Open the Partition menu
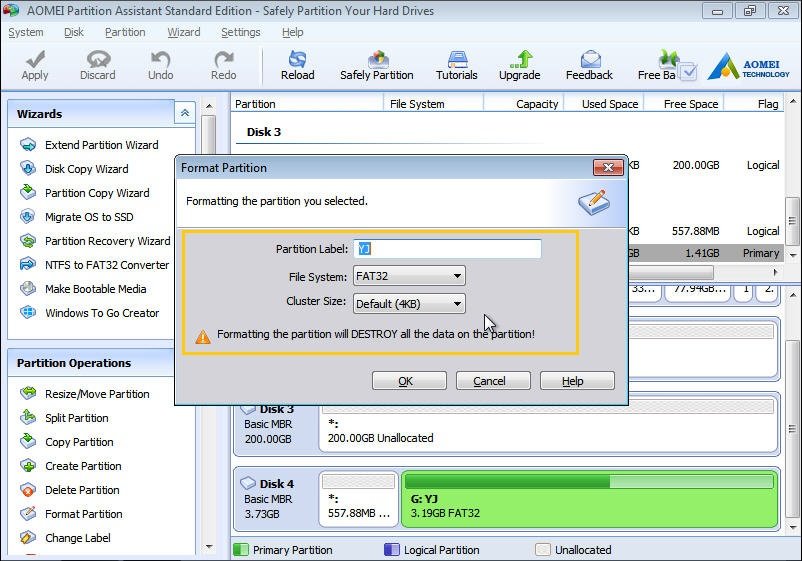This screenshot has height=561, width=802. click(125, 32)
